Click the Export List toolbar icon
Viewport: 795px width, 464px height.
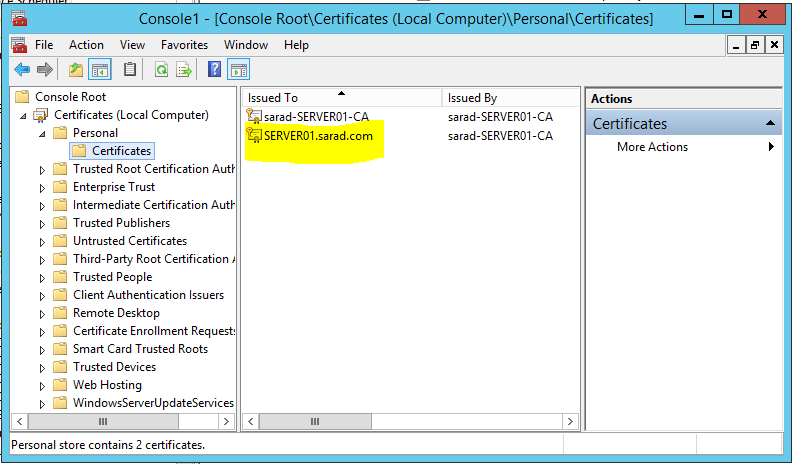tap(184, 69)
